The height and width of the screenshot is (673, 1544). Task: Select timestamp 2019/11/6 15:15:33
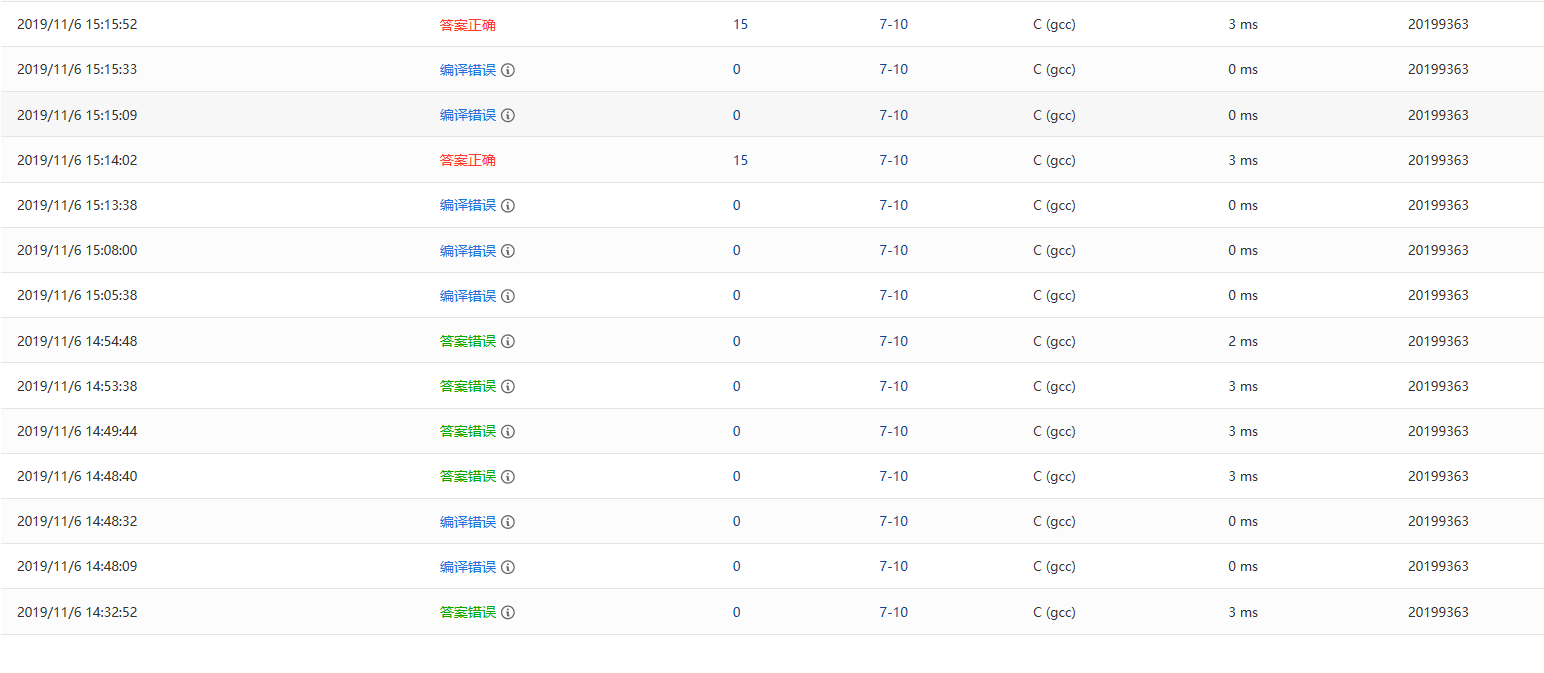pos(77,70)
